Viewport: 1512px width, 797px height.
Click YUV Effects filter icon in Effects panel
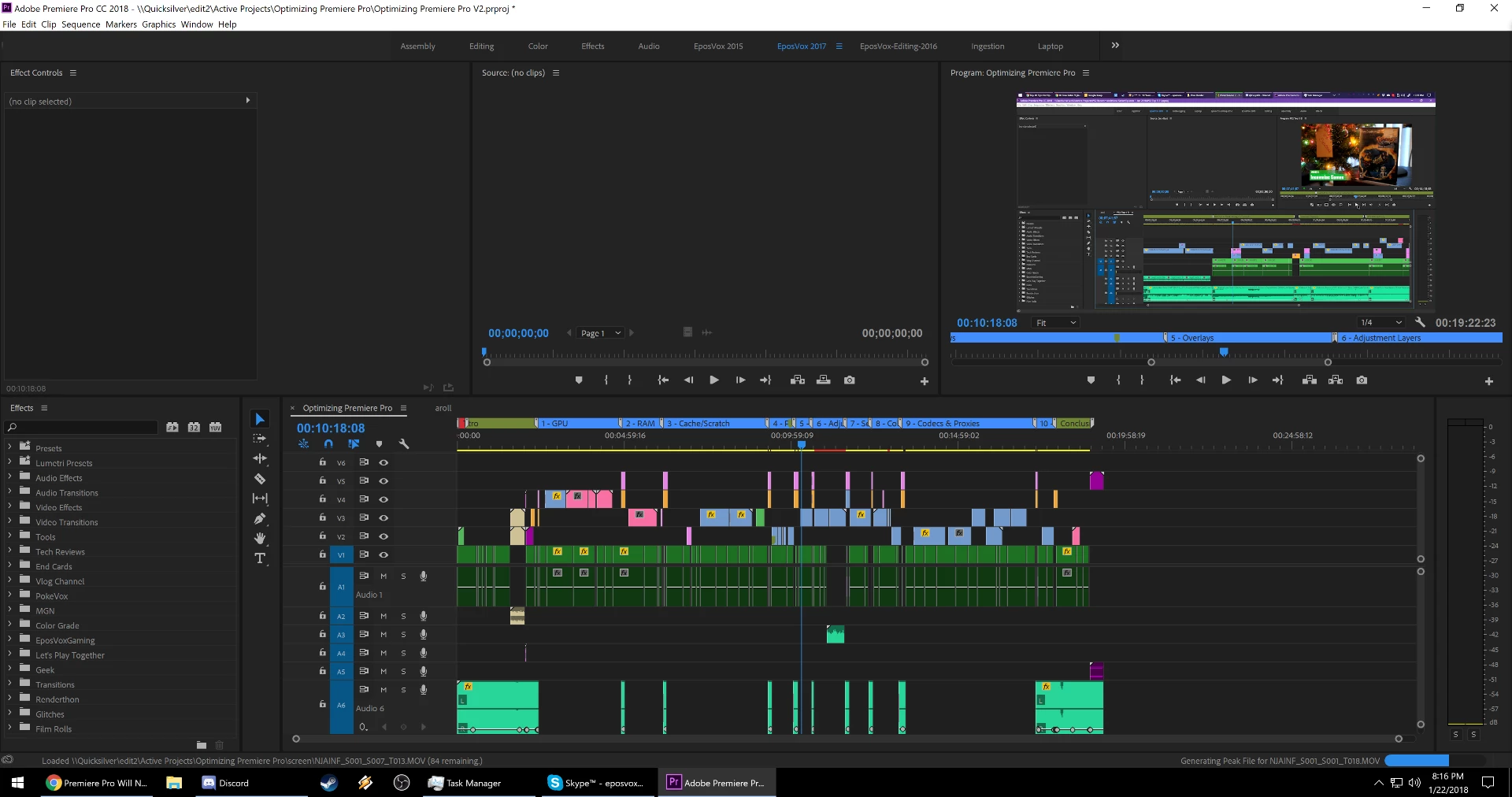(215, 427)
